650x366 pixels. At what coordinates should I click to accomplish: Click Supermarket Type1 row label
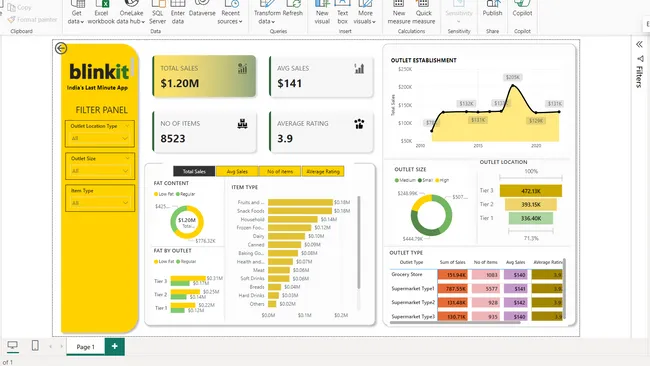tap(413, 288)
